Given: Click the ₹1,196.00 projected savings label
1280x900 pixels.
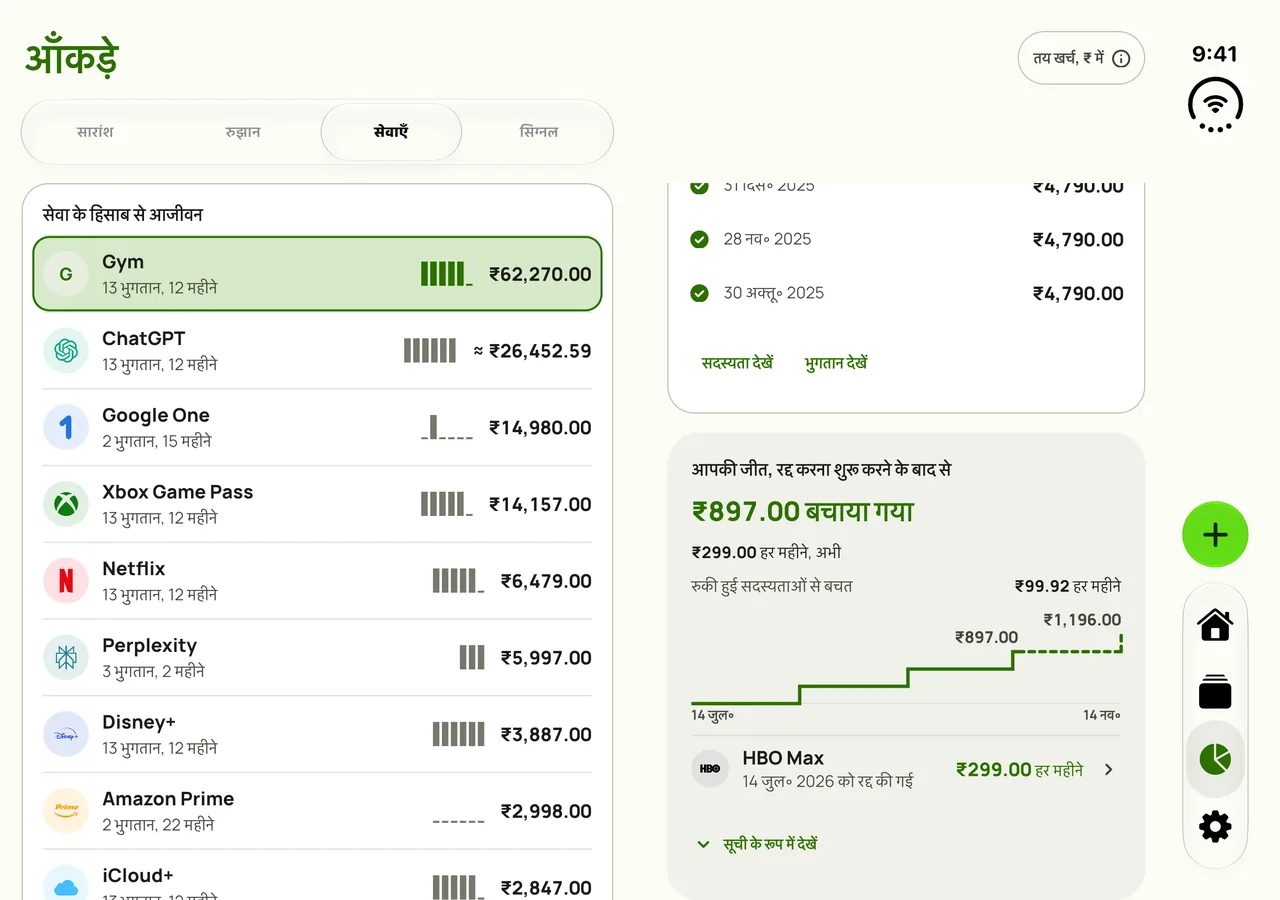Looking at the screenshot, I should (x=1082, y=620).
